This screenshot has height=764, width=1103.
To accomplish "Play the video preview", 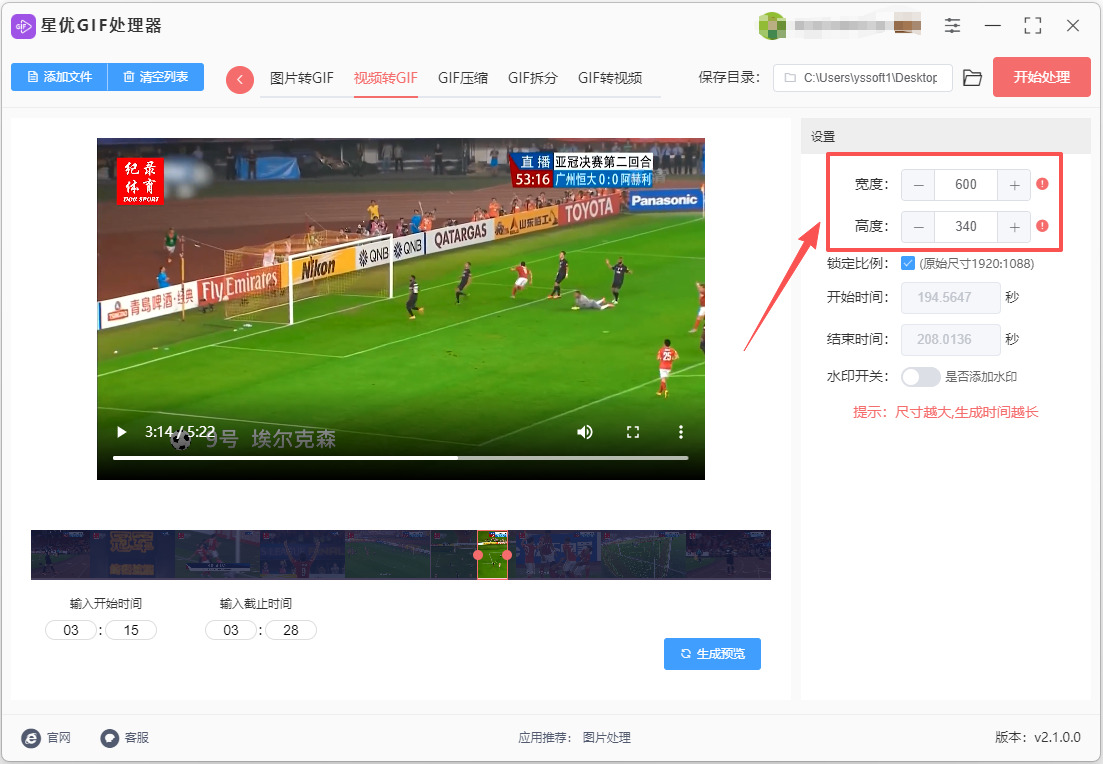I will pyautogui.click(x=122, y=432).
